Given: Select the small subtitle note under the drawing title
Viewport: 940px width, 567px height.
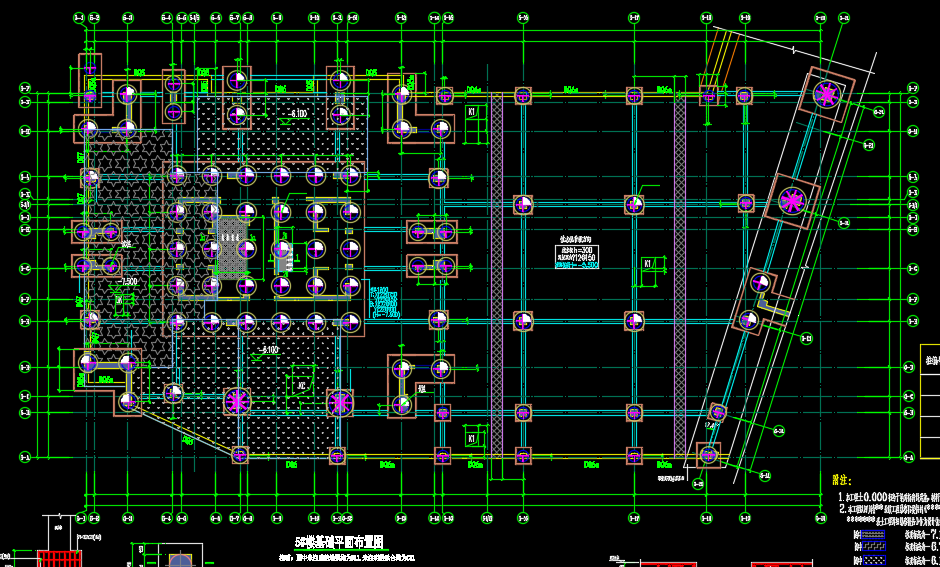Looking at the screenshot, I should [x=347, y=558].
